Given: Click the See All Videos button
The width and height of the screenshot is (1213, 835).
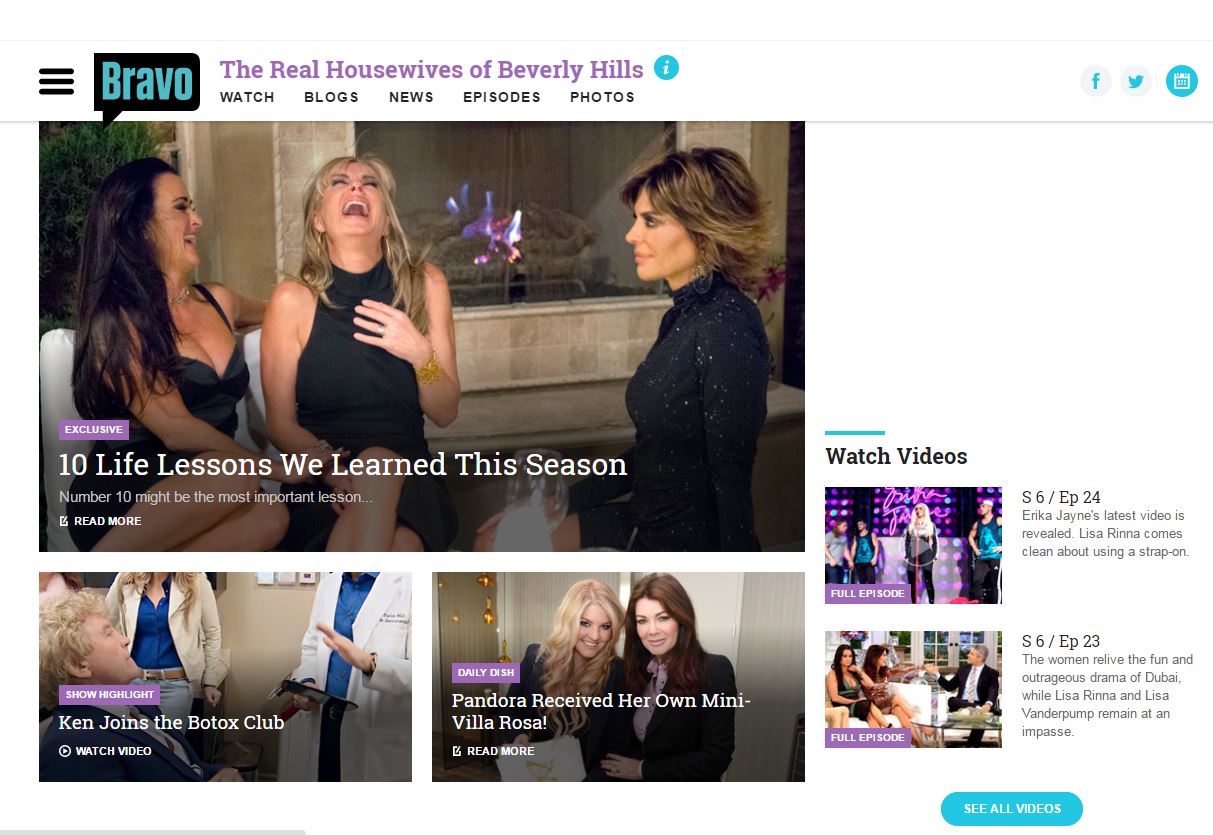Looking at the screenshot, I should (1012, 808).
